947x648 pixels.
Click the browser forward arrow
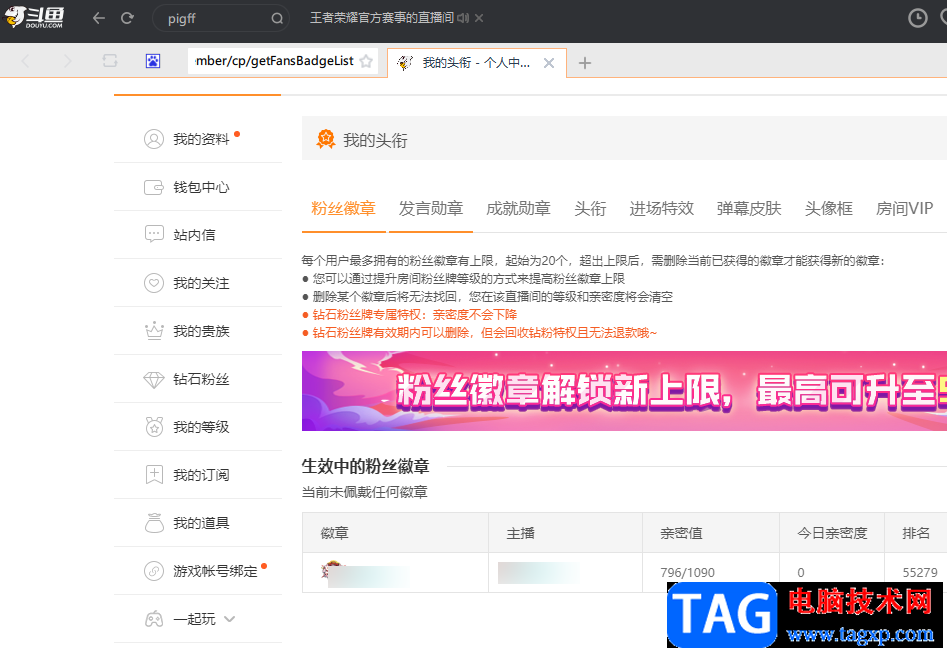coord(67,61)
